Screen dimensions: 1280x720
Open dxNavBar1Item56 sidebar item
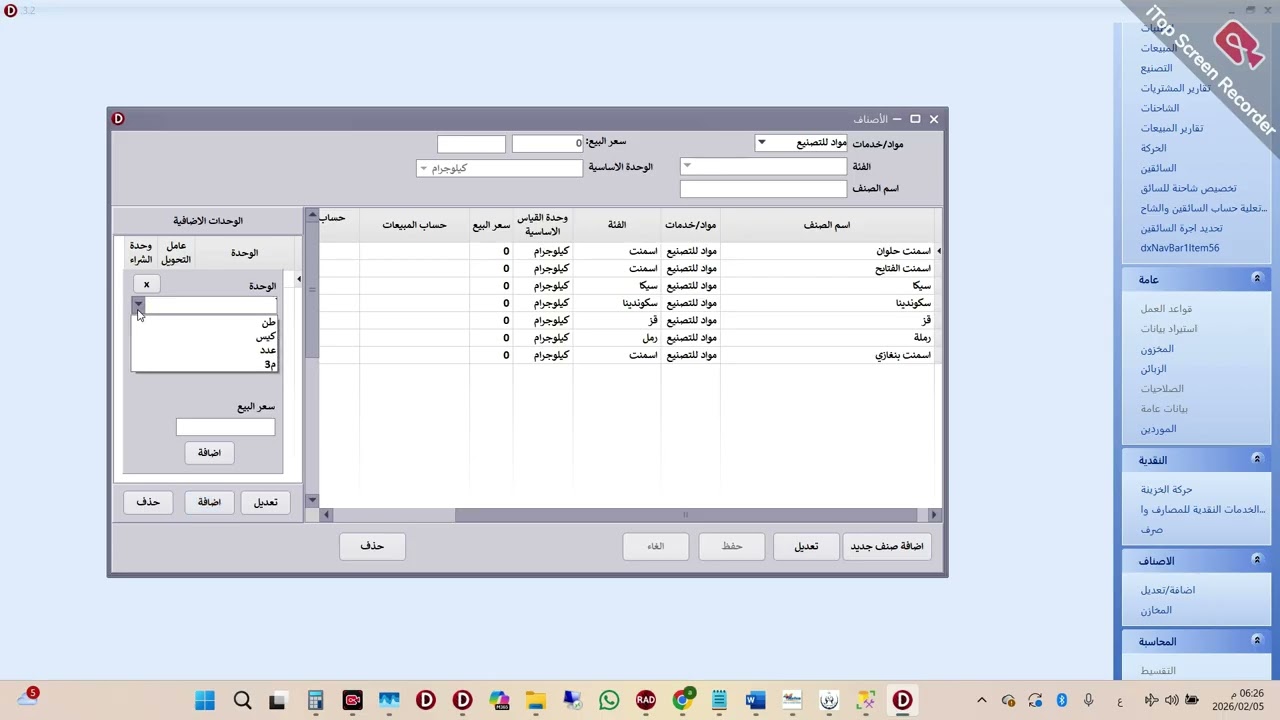point(1179,248)
